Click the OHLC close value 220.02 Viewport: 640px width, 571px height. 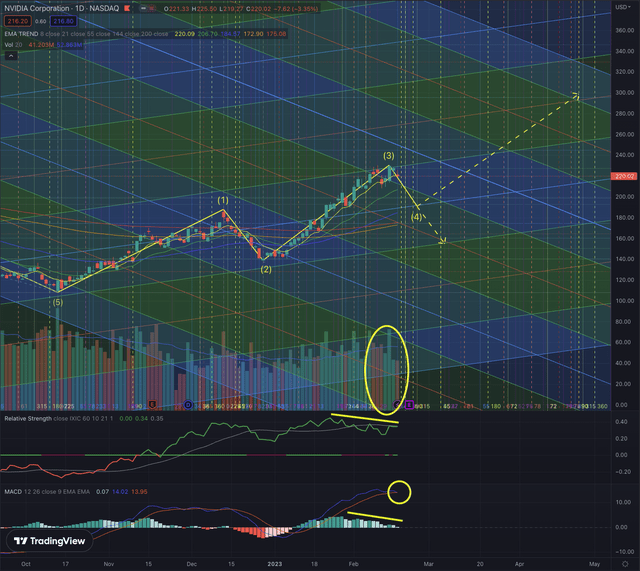tap(261, 8)
